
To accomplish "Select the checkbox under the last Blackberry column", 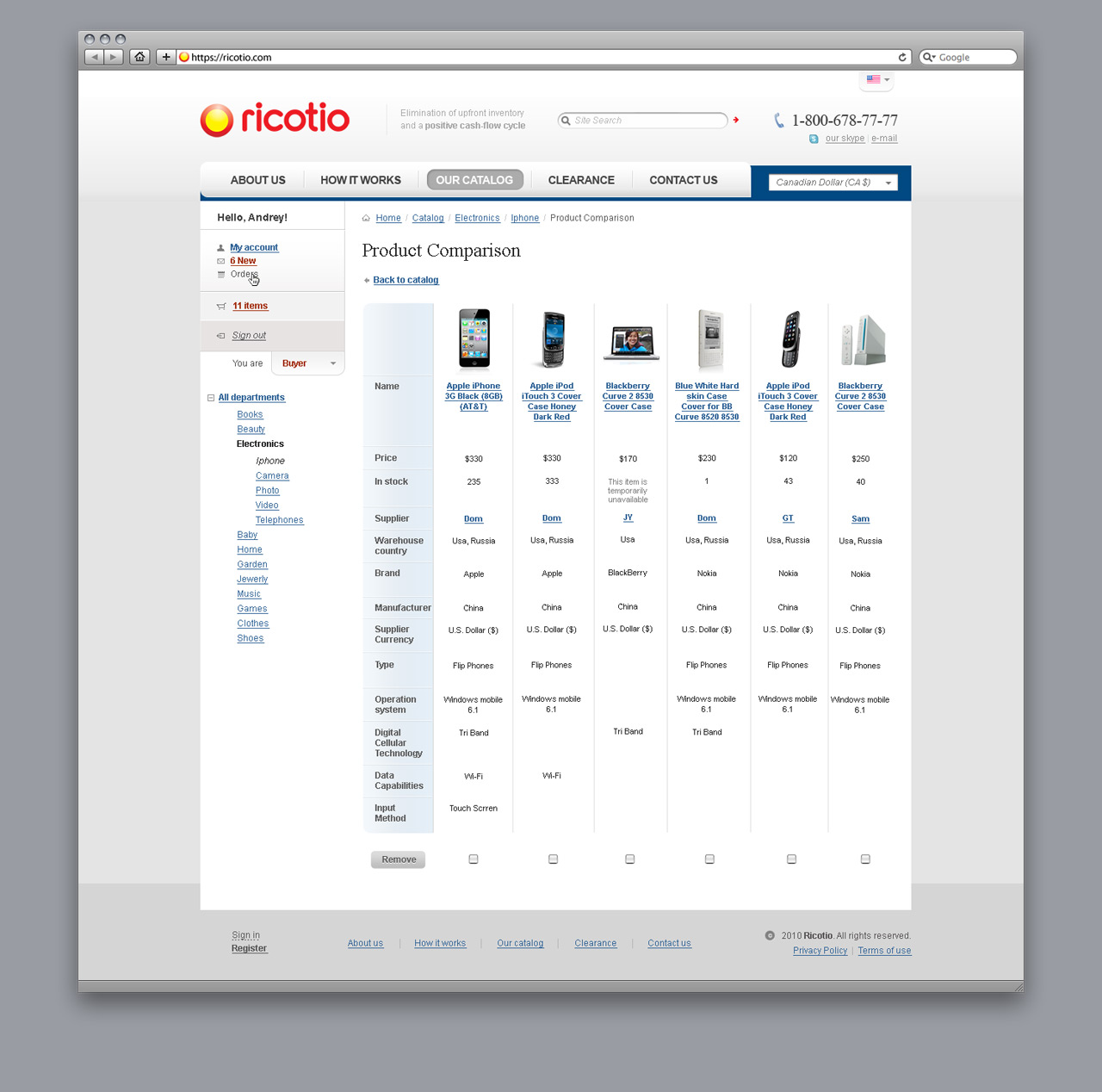I will tap(865, 859).
